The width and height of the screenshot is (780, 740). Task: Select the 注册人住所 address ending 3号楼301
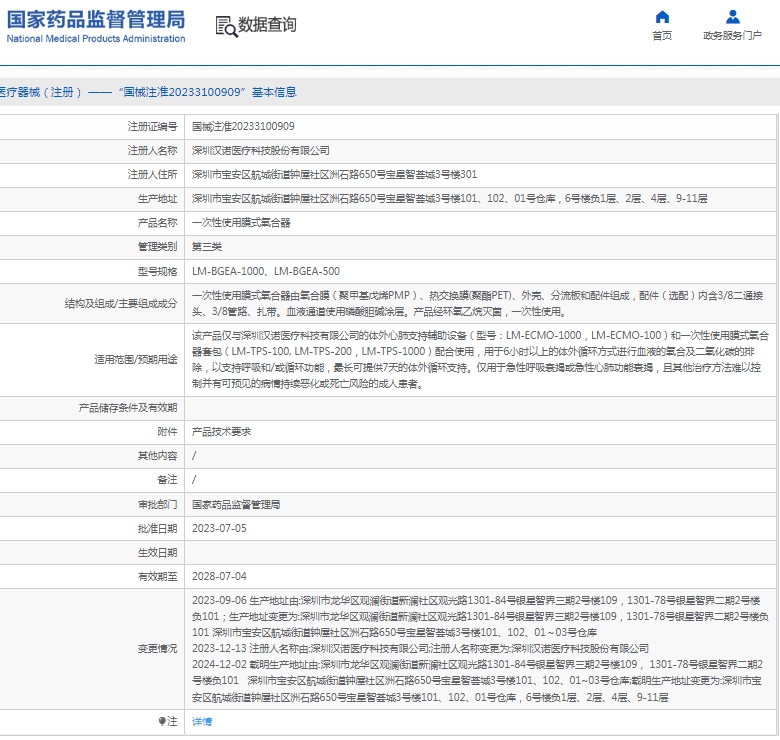tap(334, 175)
